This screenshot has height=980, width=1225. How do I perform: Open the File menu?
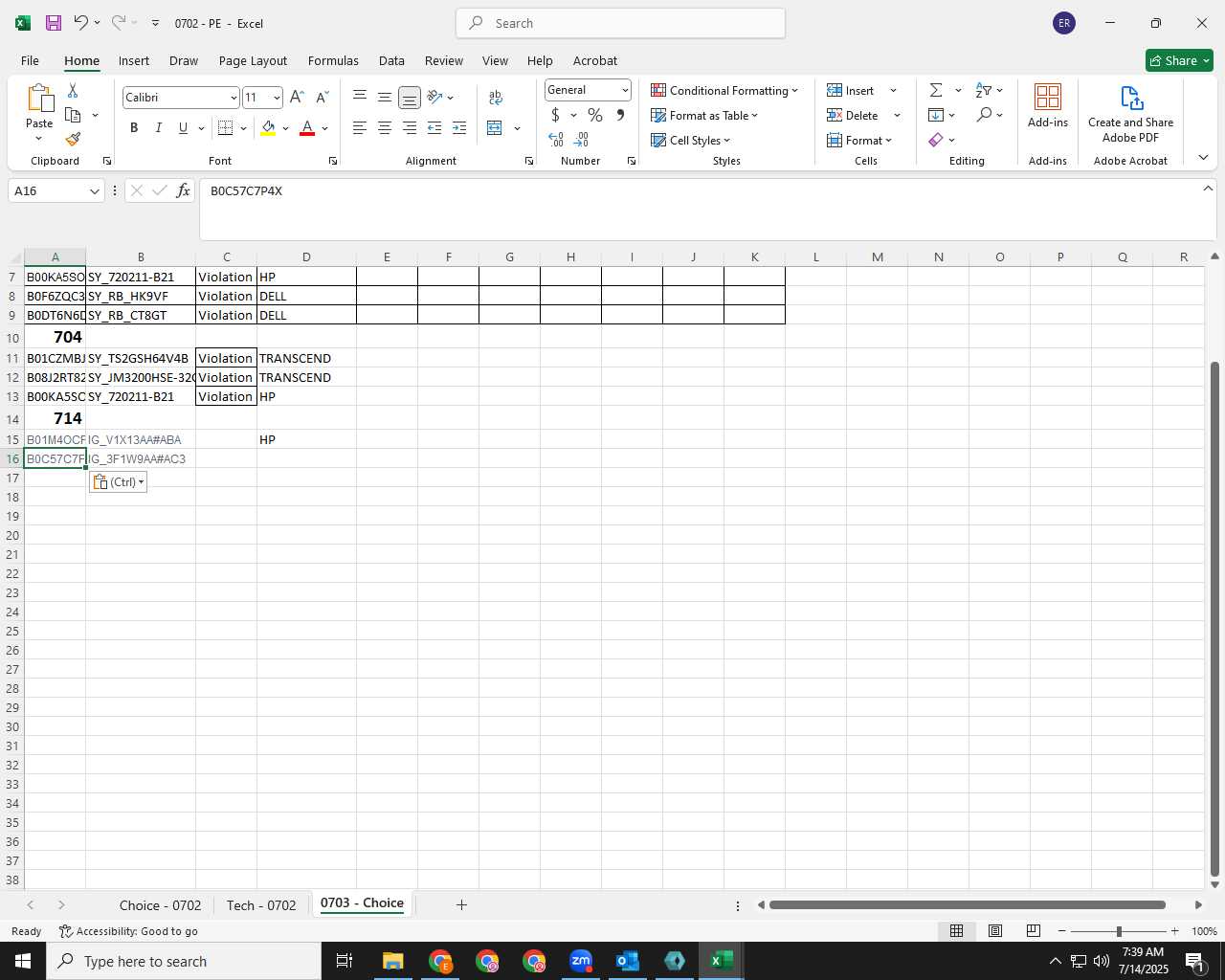[x=30, y=60]
